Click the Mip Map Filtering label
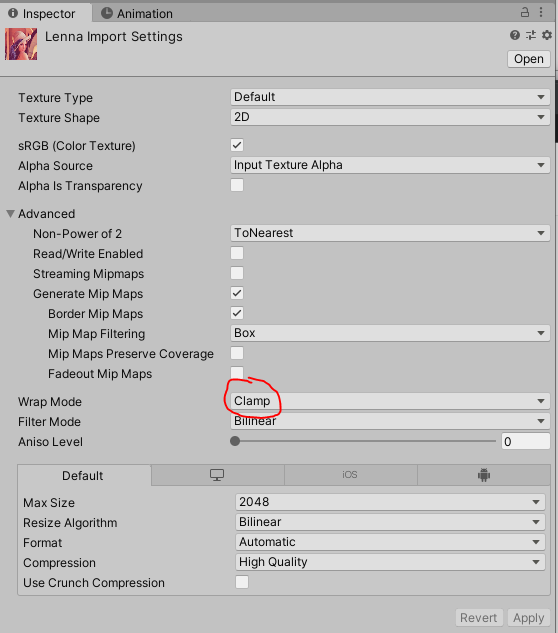The image size is (558, 633). (96, 334)
